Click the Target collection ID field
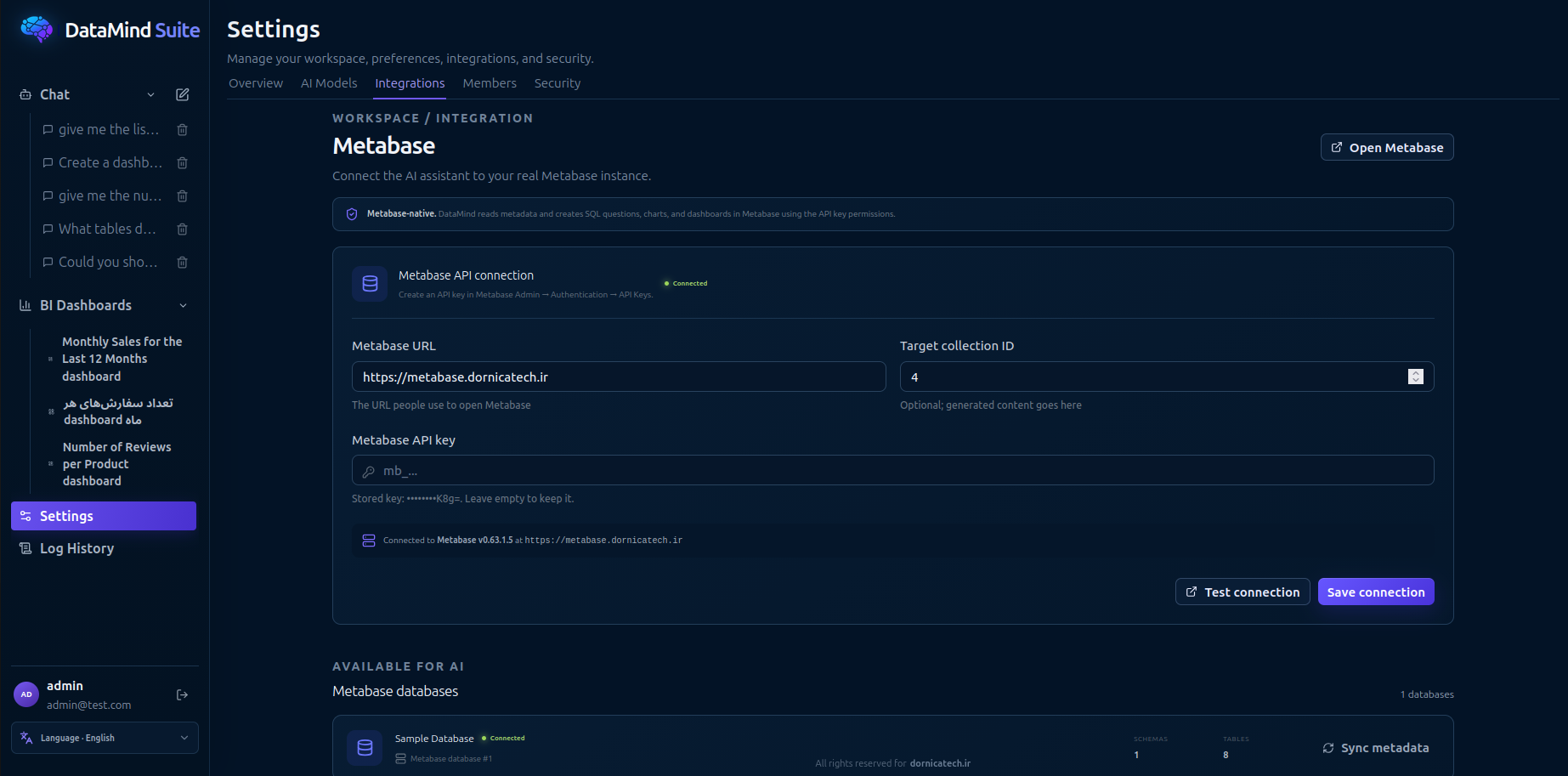This screenshot has height=776, width=1568. [x=1167, y=377]
